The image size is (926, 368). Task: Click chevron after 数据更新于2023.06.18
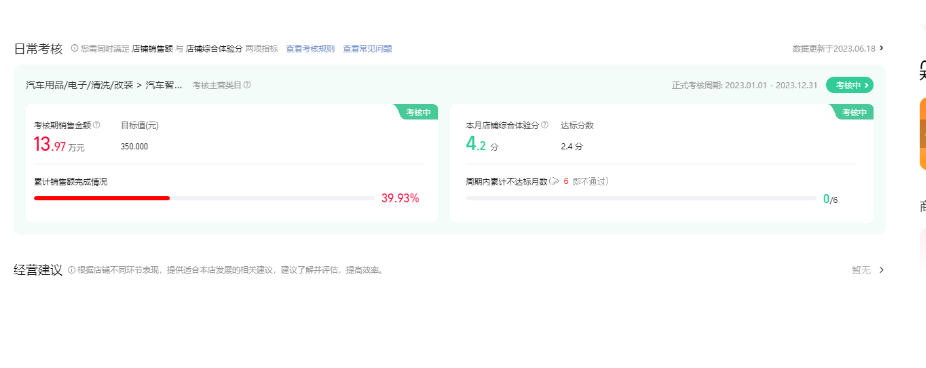click(882, 48)
